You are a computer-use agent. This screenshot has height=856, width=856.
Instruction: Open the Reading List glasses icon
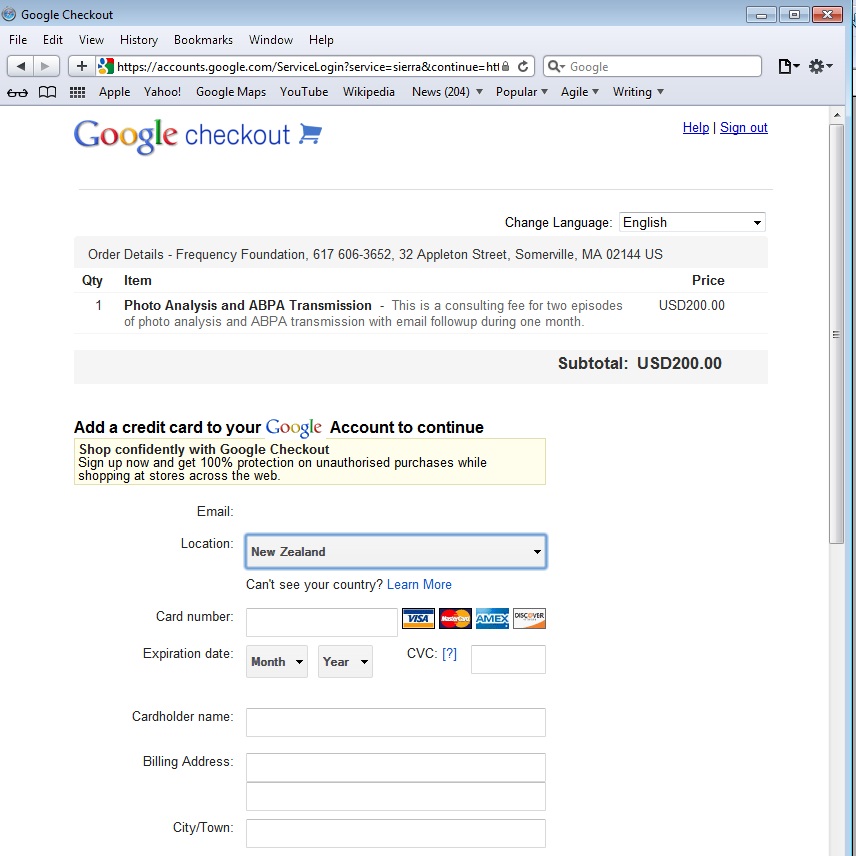point(17,92)
